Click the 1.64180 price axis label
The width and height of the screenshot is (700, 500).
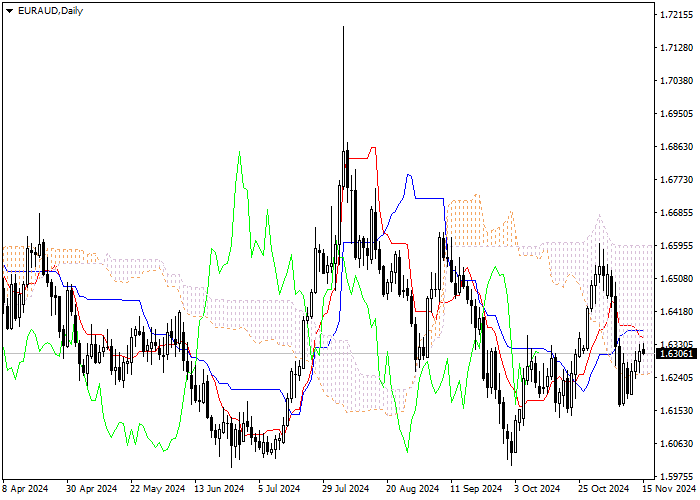click(x=677, y=312)
